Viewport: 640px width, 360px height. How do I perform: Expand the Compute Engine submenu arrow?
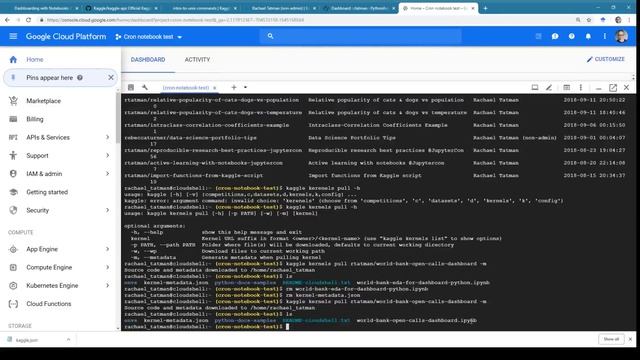(107, 267)
